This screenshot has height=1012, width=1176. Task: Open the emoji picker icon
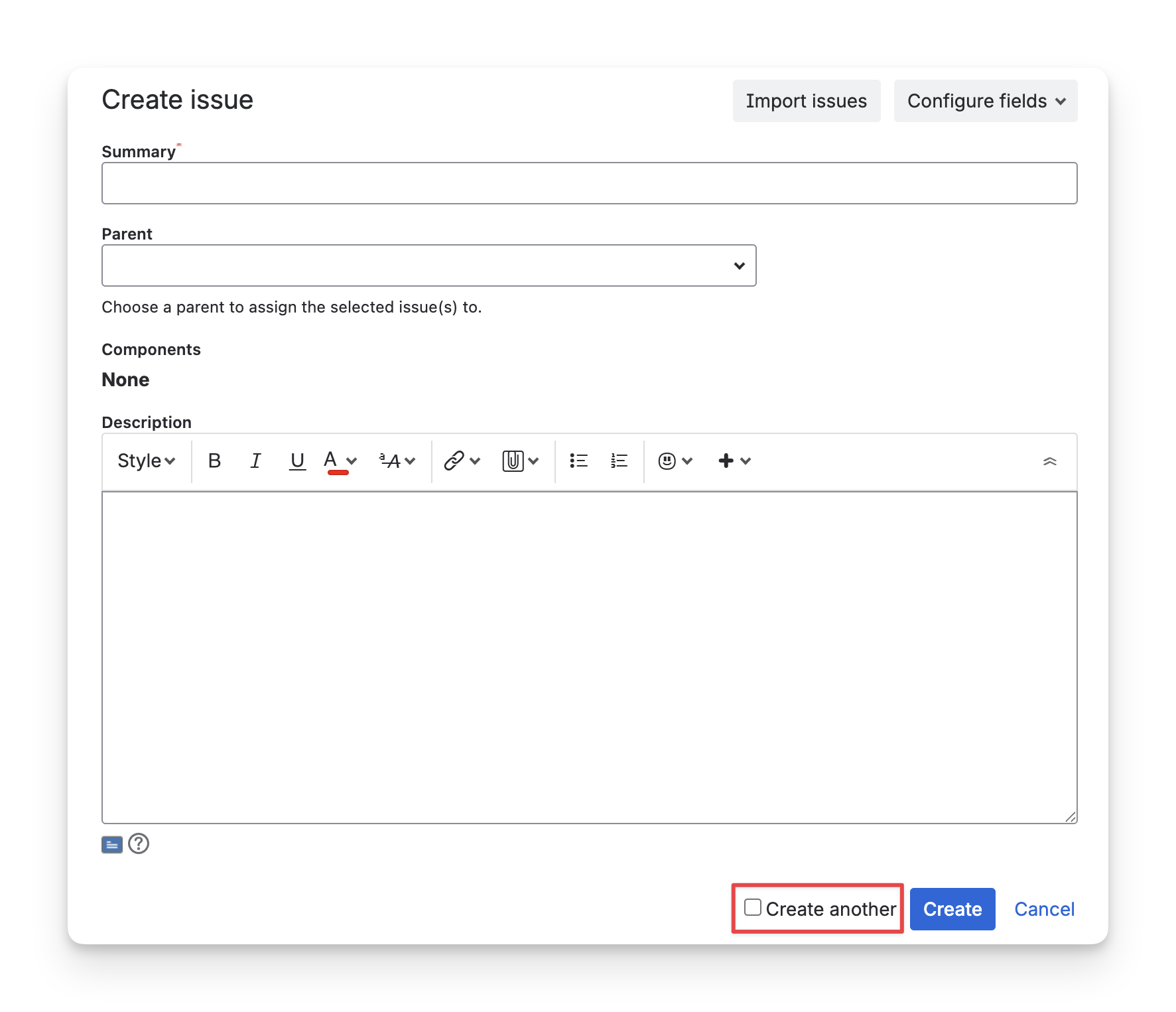pyautogui.click(x=667, y=461)
